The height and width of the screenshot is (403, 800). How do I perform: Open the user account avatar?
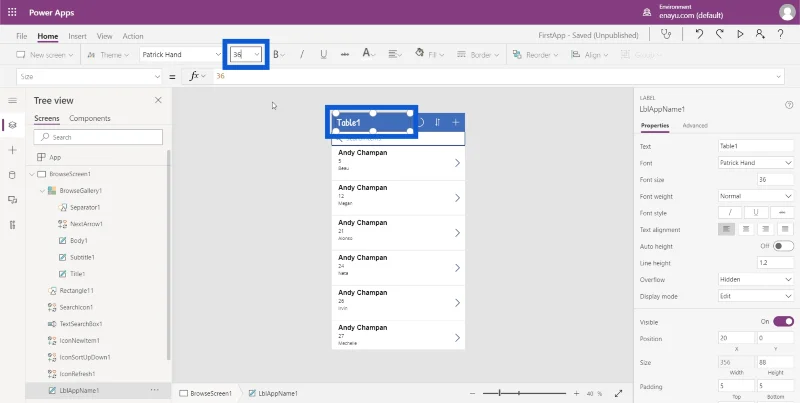point(787,12)
